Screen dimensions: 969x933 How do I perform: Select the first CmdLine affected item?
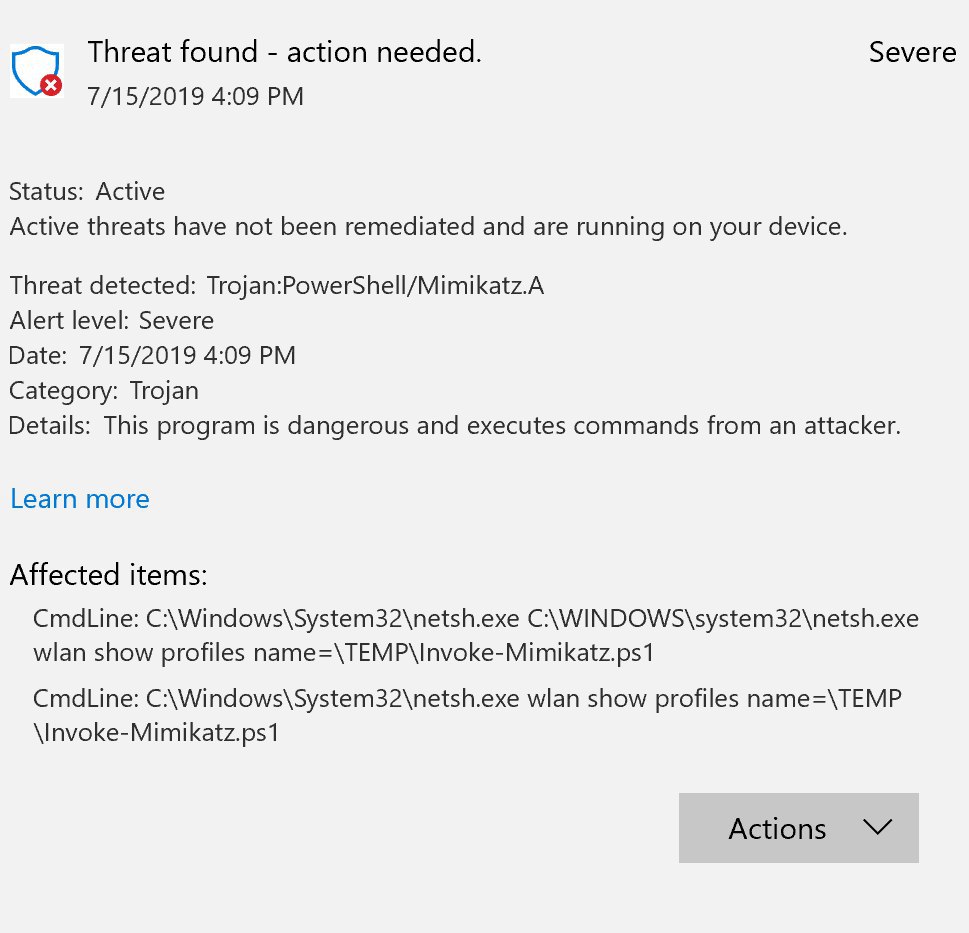[x=476, y=635]
